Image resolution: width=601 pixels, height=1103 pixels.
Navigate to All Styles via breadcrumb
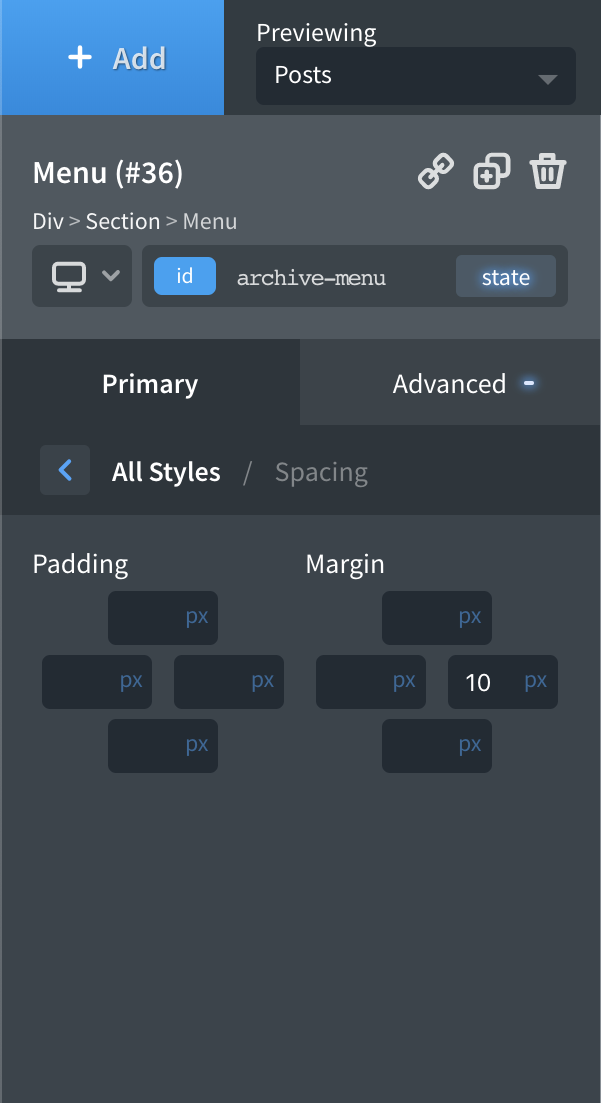pyautogui.click(x=165, y=471)
